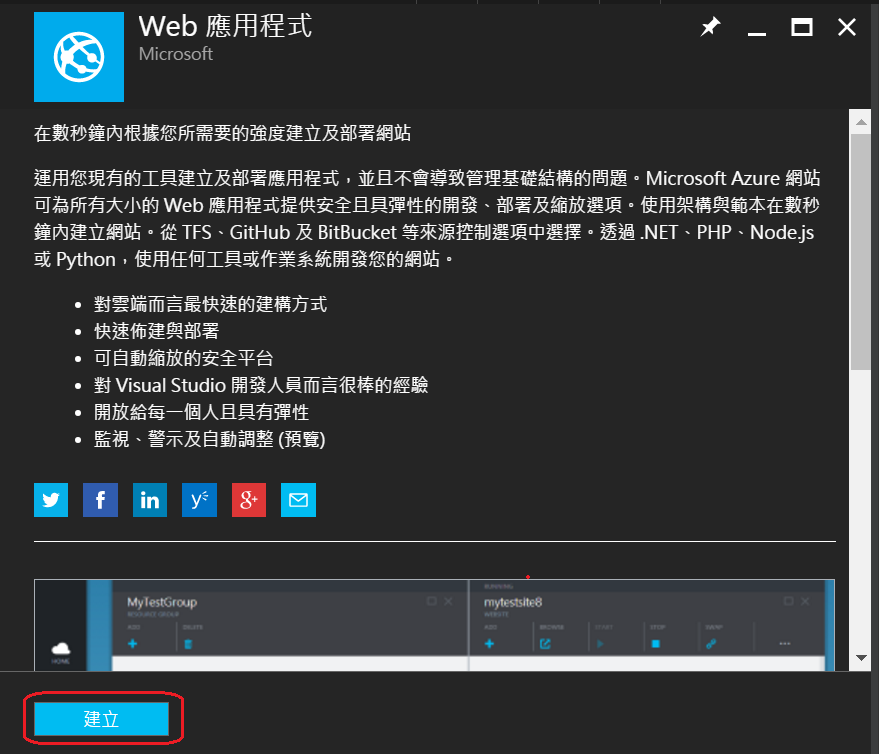
Task: Click the 建立 (Create) button
Action: [101, 719]
